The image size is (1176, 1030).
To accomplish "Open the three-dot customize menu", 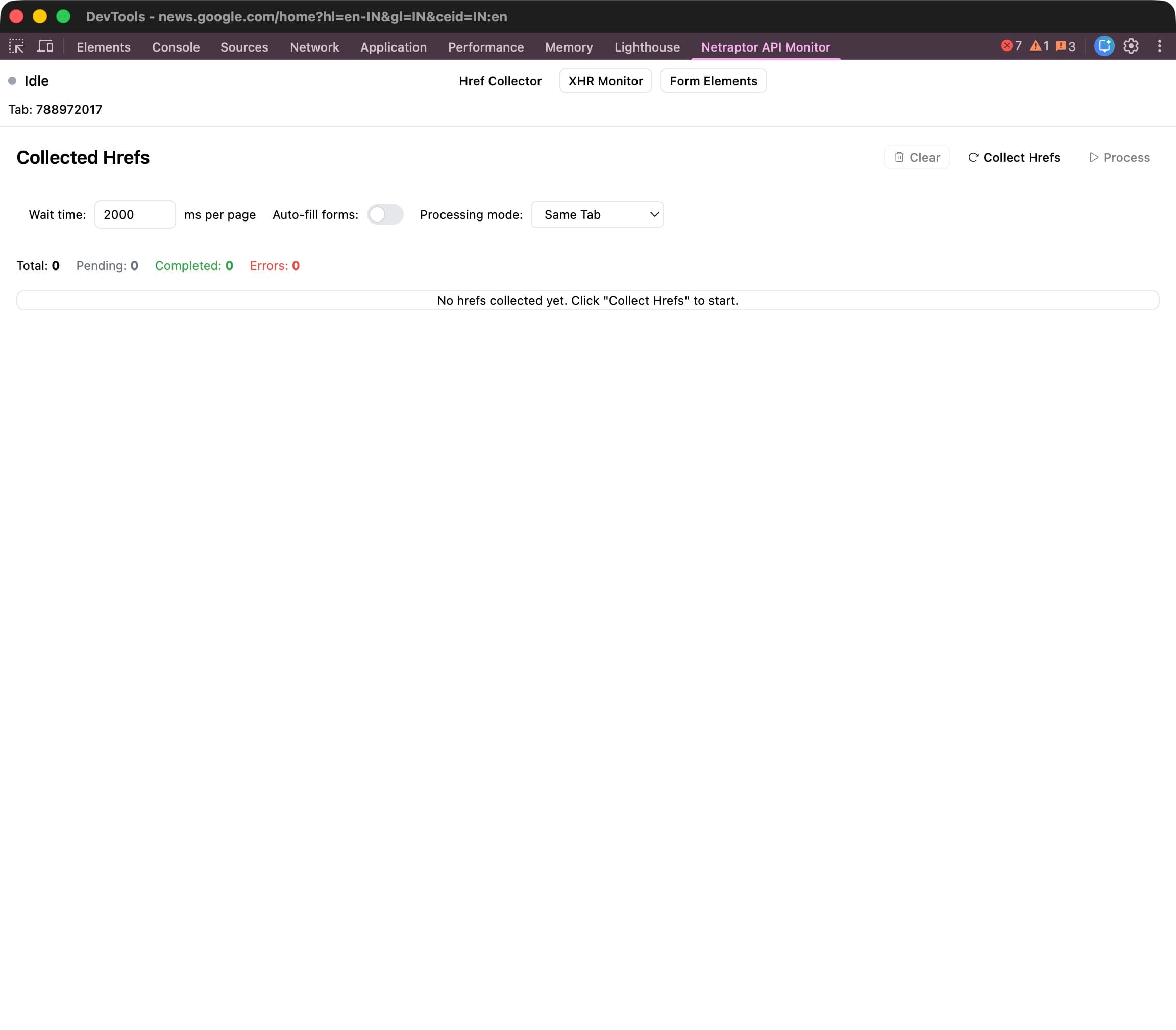I will click(x=1160, y=46).
